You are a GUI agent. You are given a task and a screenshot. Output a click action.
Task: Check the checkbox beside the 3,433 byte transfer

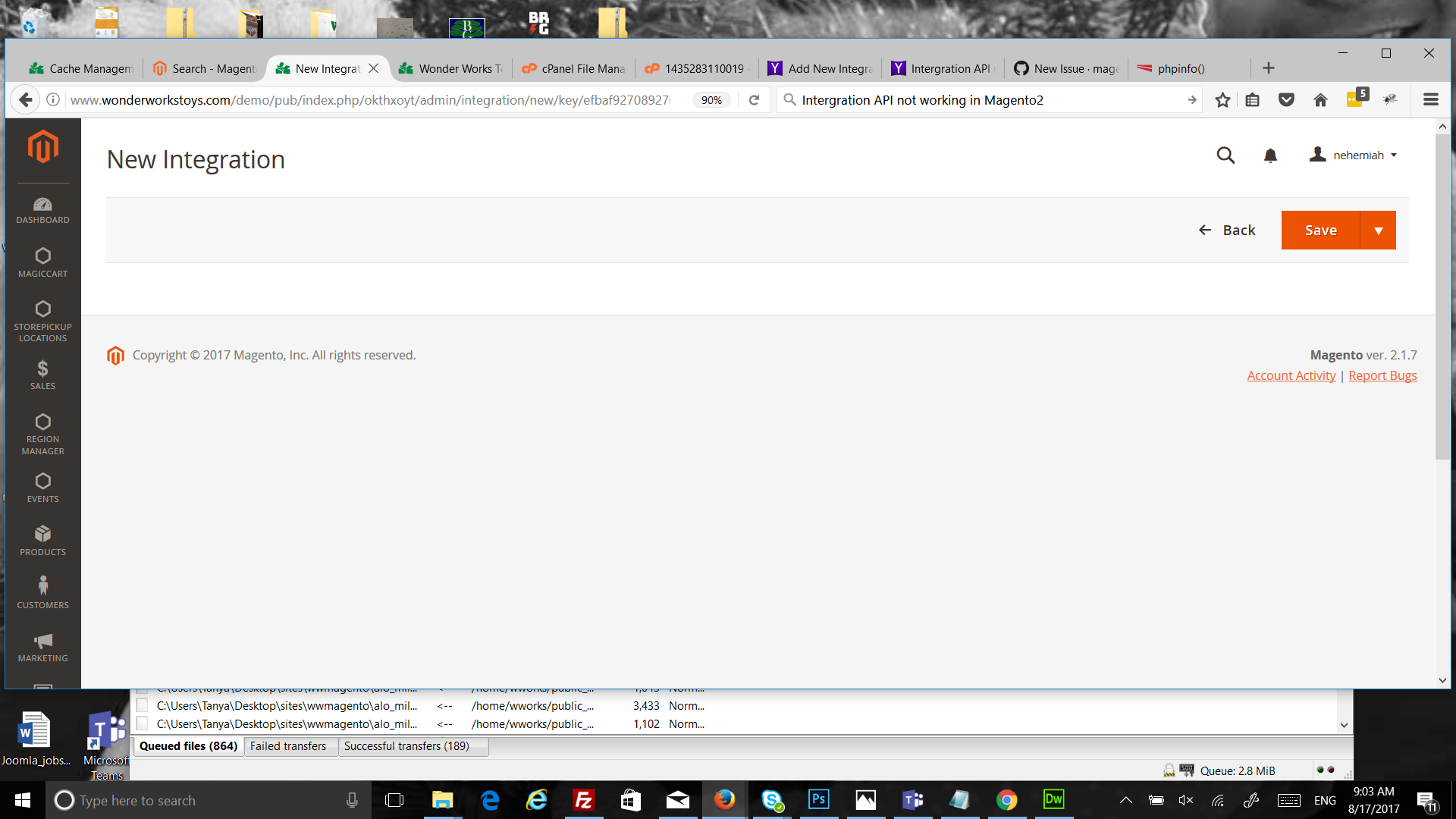coord(142,705)
